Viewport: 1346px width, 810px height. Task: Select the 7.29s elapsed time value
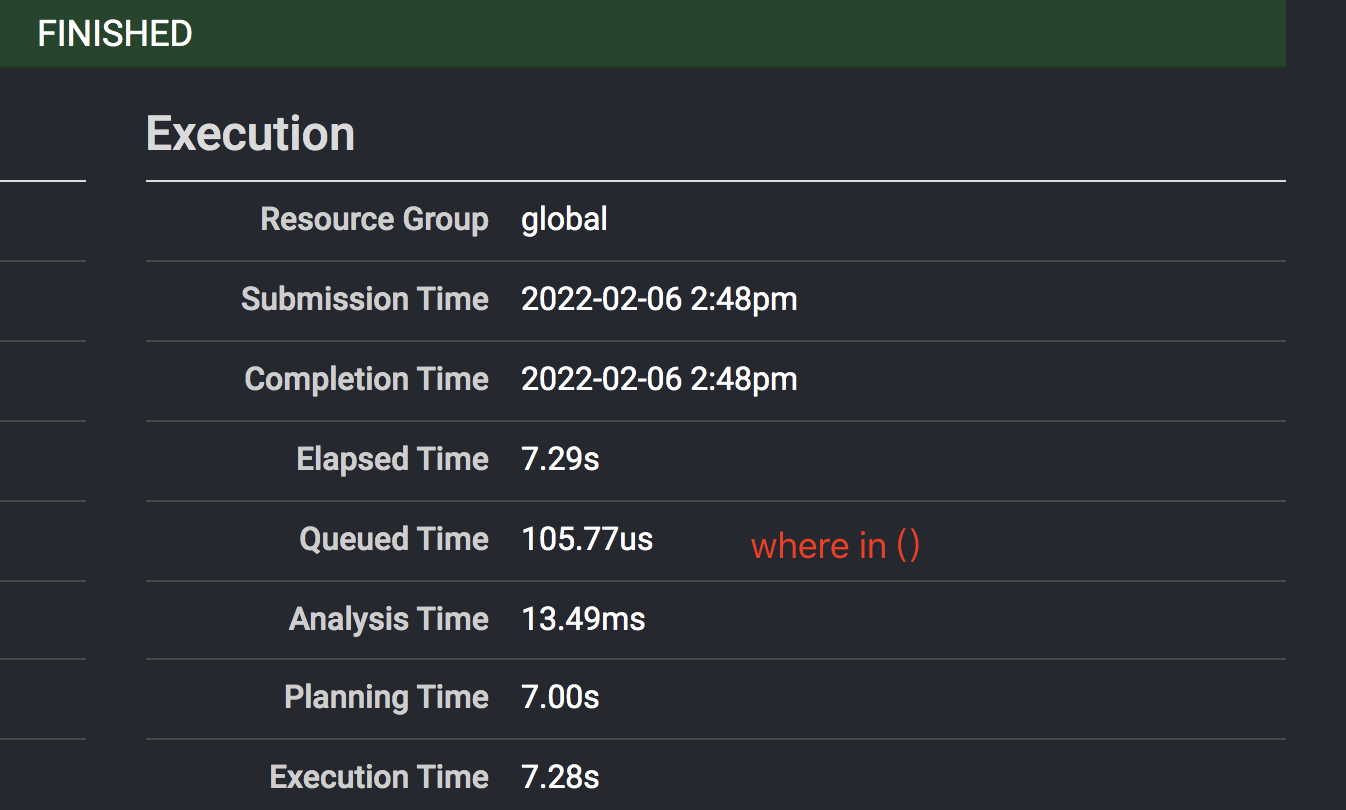tap(560, 459)
